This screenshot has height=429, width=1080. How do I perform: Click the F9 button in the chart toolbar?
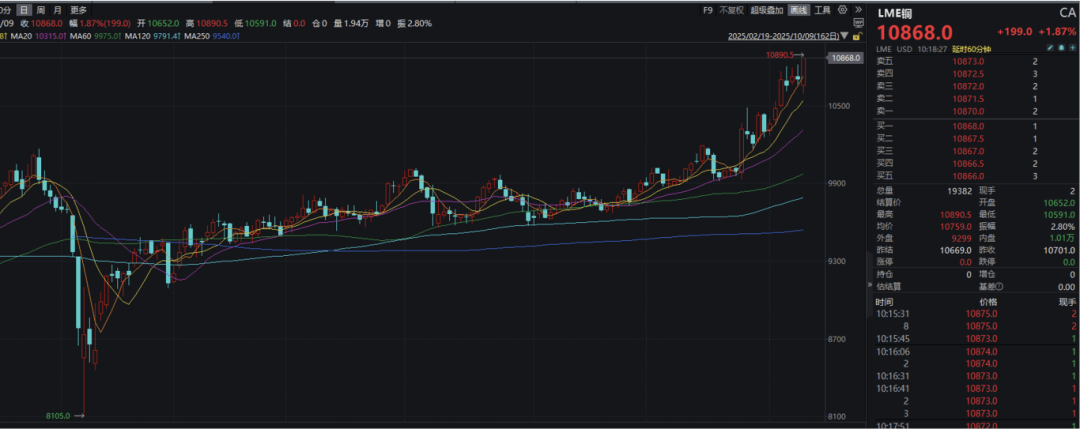[708, 10]
